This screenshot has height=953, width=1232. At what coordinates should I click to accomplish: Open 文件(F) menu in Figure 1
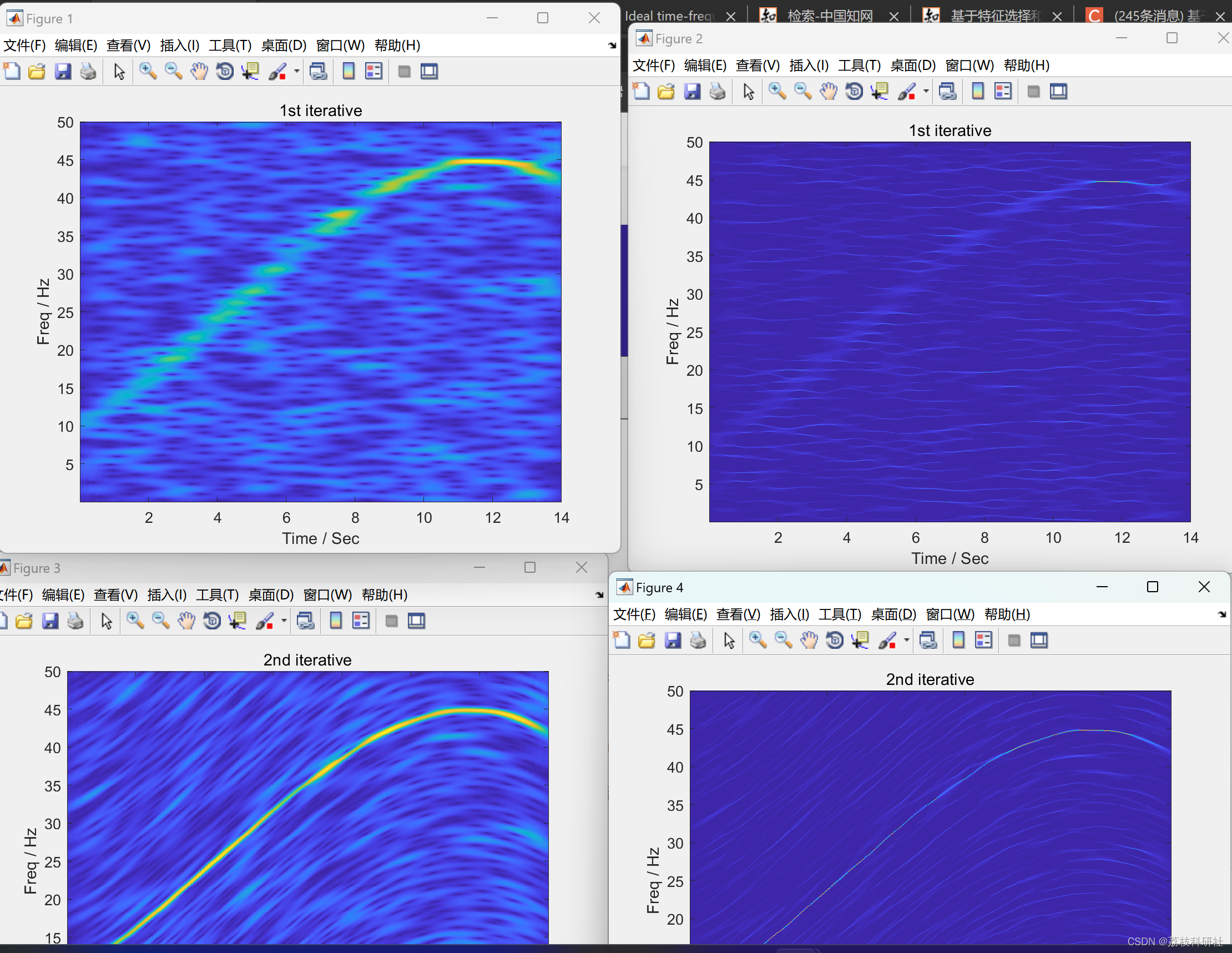[x=24, y=45]
